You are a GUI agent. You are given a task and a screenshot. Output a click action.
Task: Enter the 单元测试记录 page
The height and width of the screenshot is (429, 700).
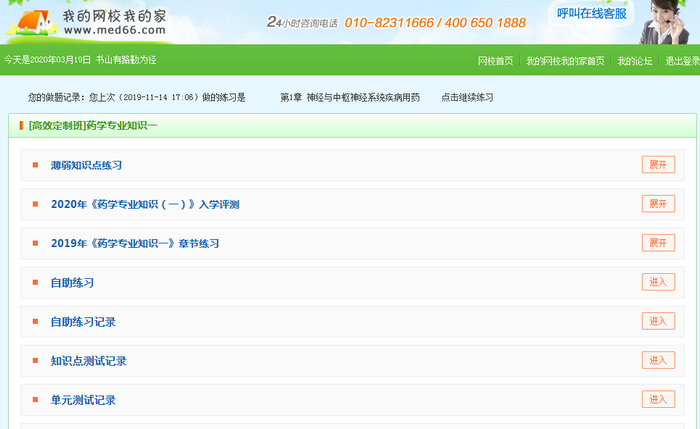658,399
